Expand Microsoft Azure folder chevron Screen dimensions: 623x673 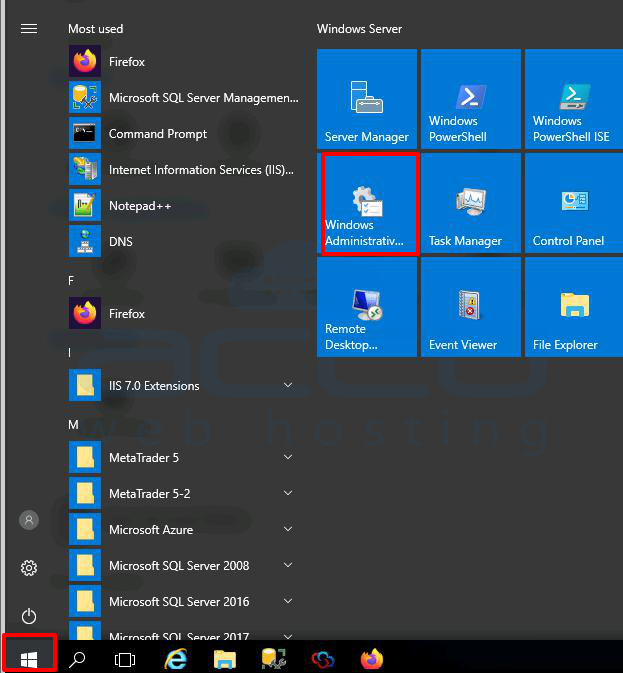(x=288, y=530)
